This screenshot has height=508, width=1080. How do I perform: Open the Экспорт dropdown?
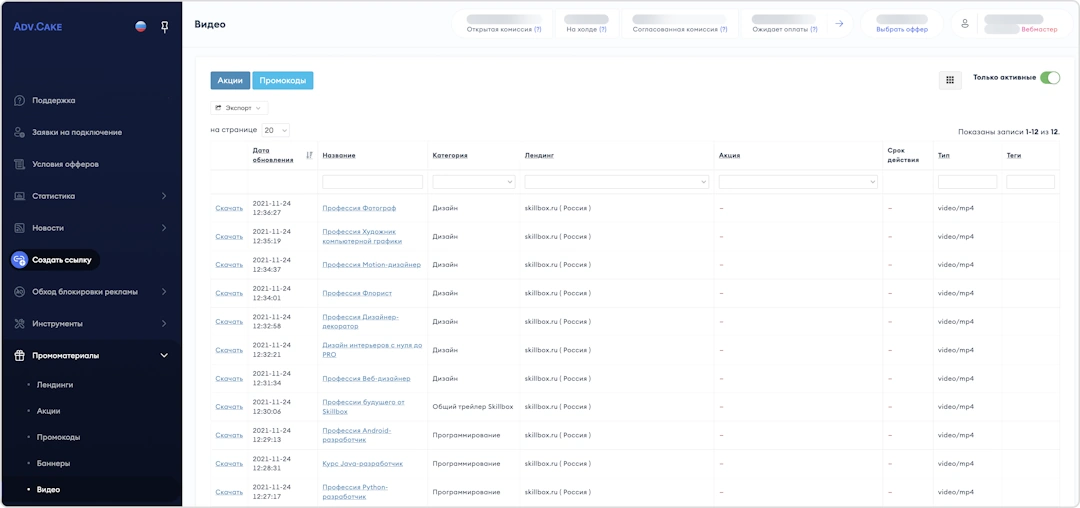coord(239,108)
